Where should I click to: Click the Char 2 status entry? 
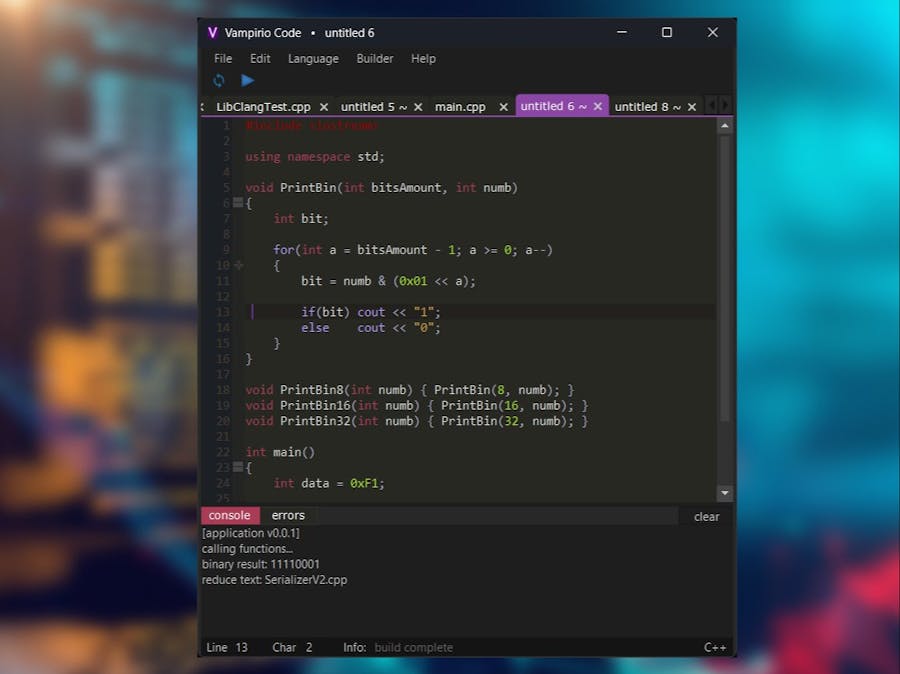tap(292, 648)
